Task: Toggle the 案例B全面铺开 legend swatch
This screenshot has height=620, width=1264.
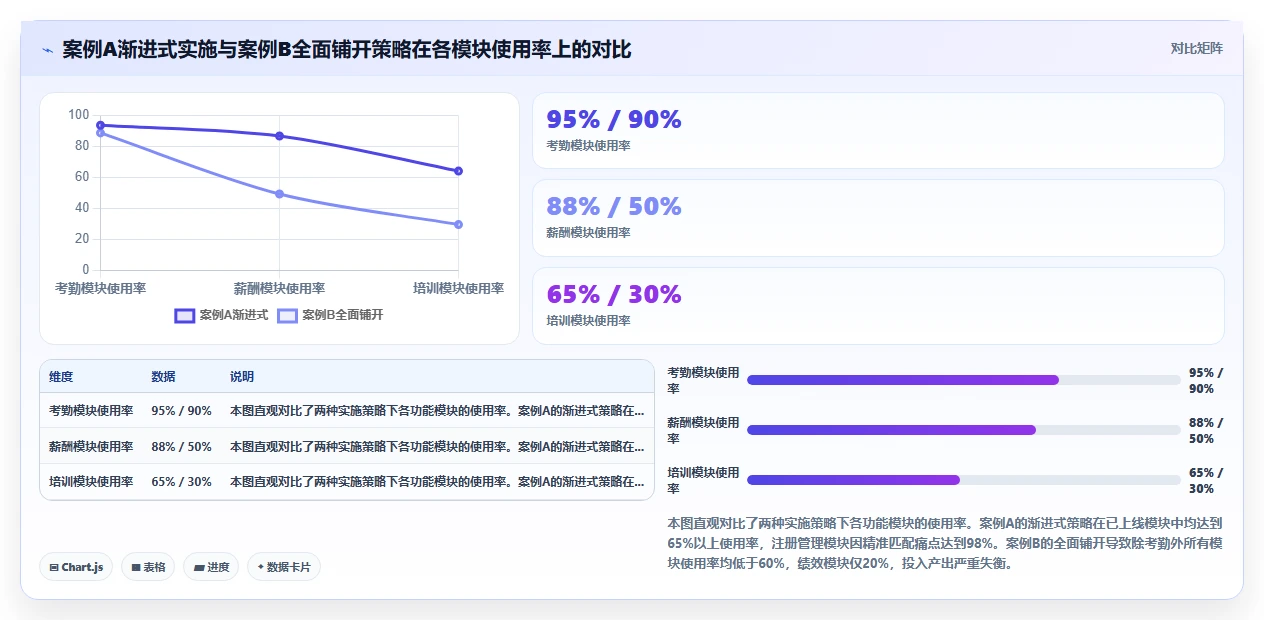Action: coord(287,315)
